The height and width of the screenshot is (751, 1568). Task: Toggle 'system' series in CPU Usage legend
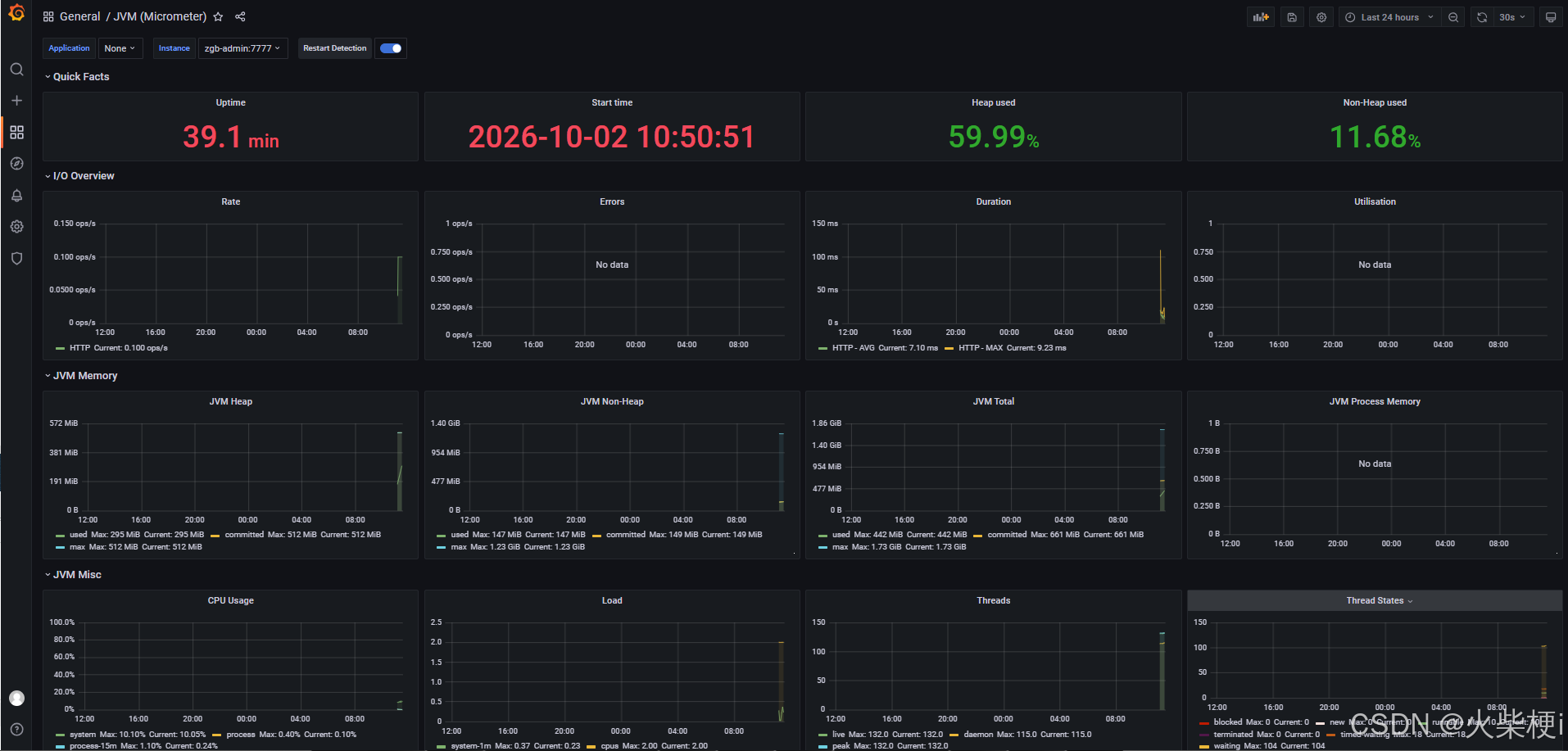[83, 735]
